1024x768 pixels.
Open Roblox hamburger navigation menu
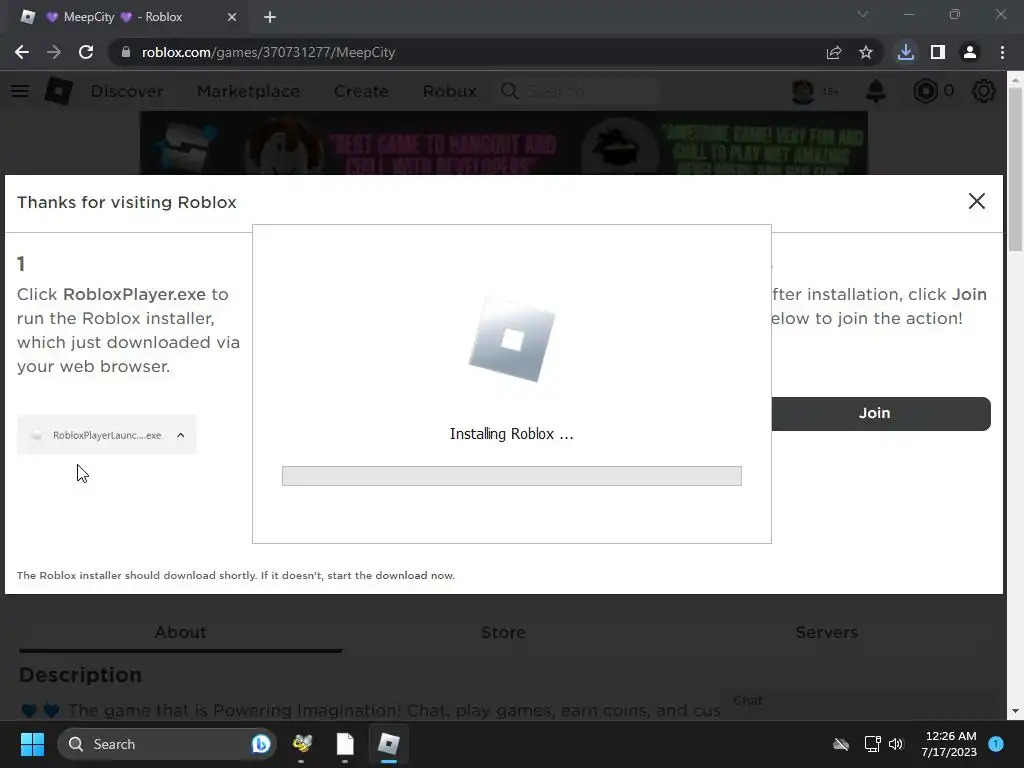coord(20,91)
